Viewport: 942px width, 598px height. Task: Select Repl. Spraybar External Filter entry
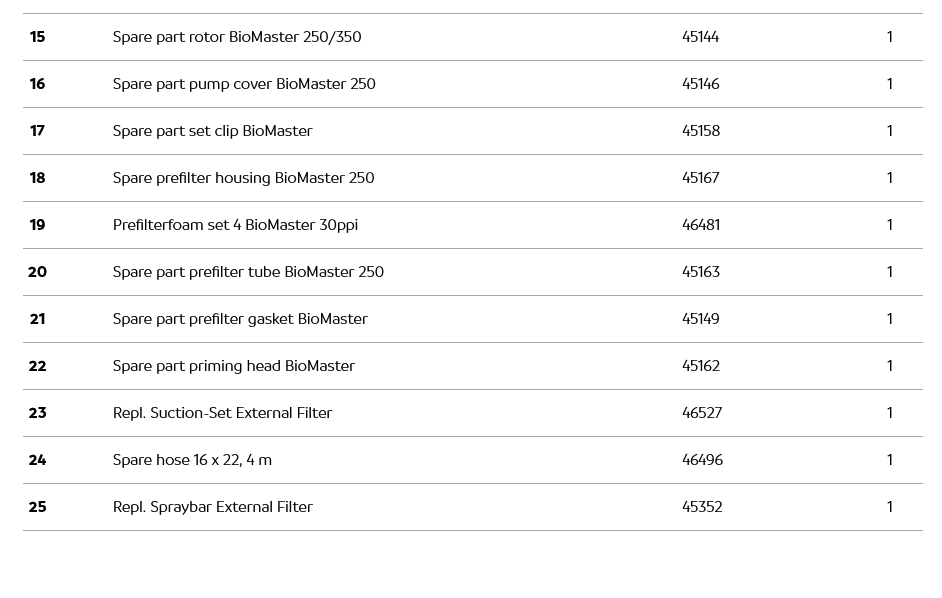(x=212, y=507)
